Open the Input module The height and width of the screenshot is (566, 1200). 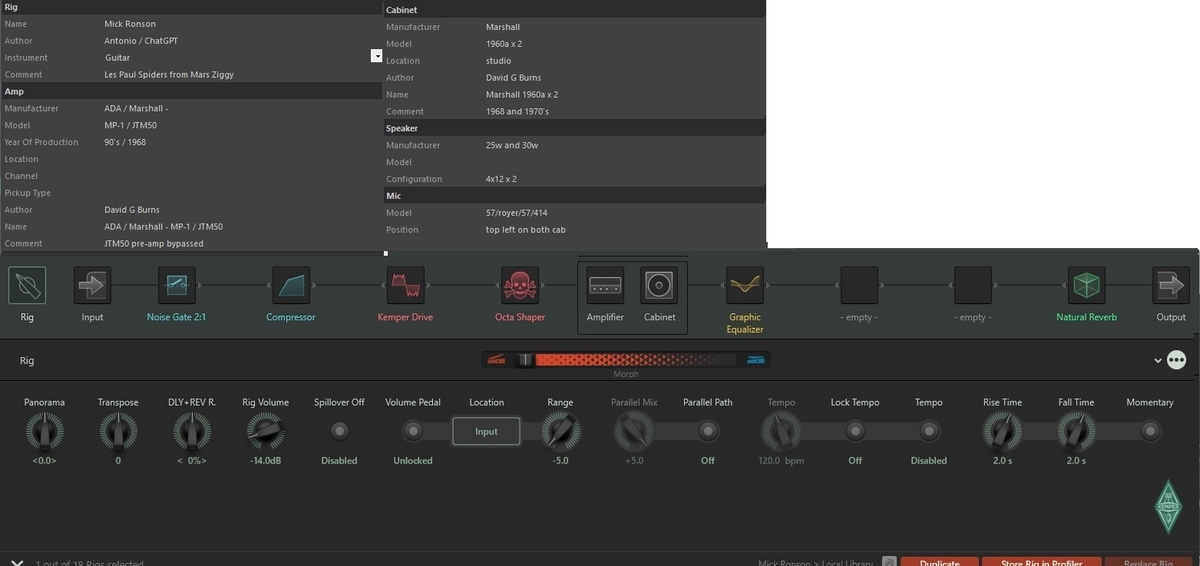[x=92, y=285]
